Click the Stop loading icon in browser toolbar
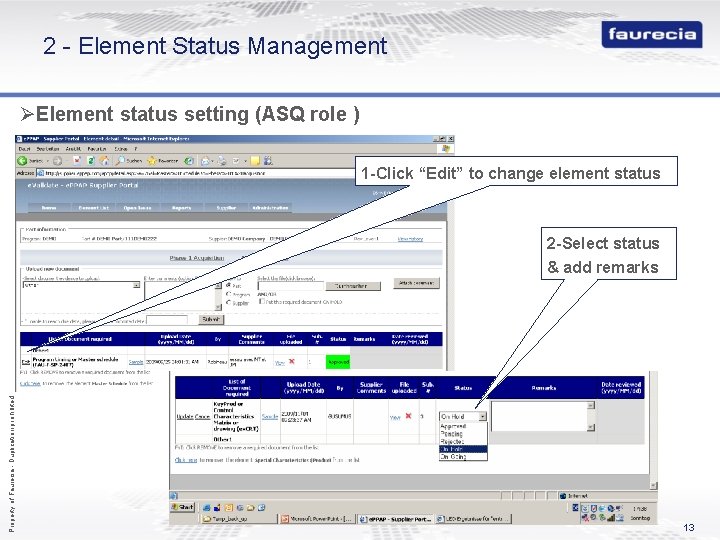 pyautogui.click(x=77, y=161)
